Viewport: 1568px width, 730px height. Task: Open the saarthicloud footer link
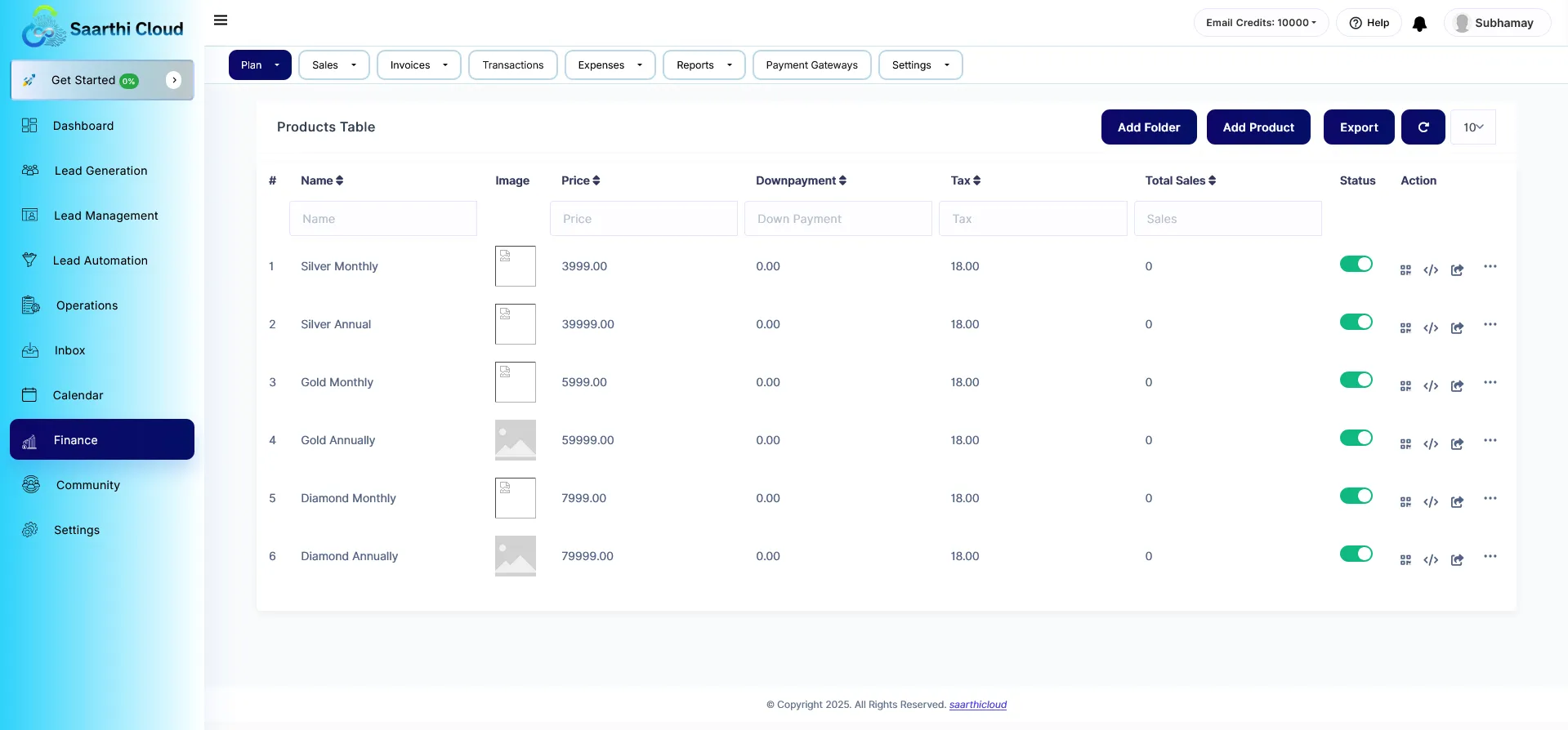[x=977, y=705]
